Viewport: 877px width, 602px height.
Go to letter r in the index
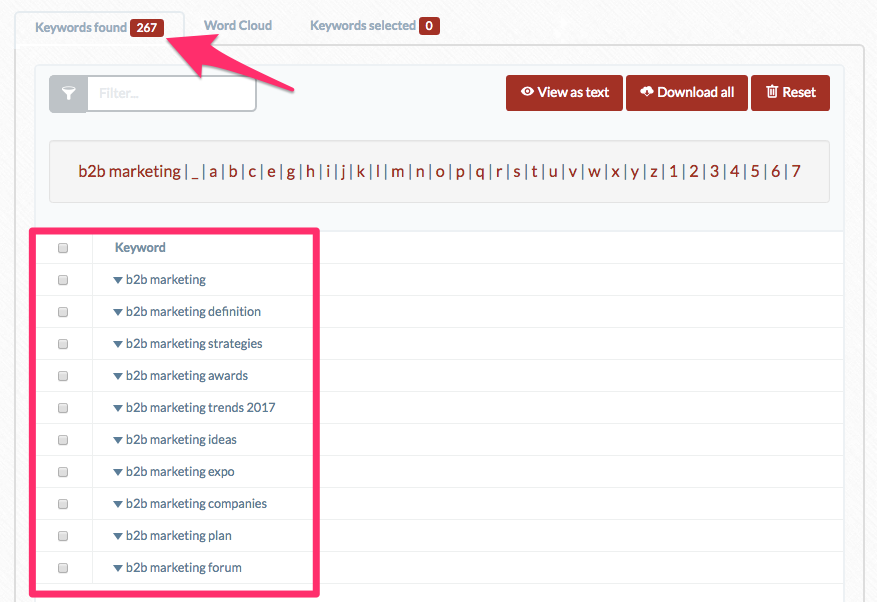pyautogui.click(x=499, y=172)
